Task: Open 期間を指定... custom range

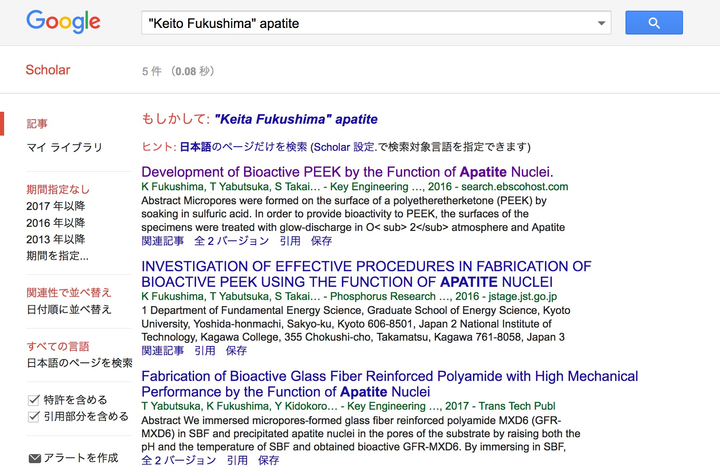Action: pyautogui.click(x=57, y=256)
